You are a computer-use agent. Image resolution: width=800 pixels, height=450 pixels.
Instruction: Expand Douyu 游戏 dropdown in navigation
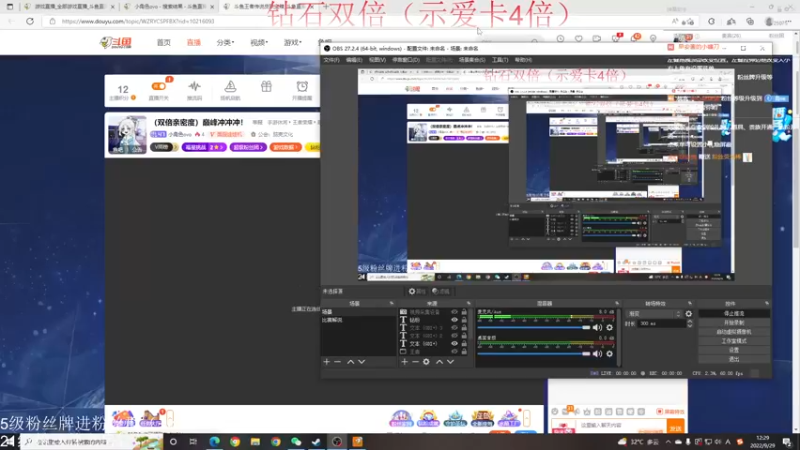pos(292,42)
